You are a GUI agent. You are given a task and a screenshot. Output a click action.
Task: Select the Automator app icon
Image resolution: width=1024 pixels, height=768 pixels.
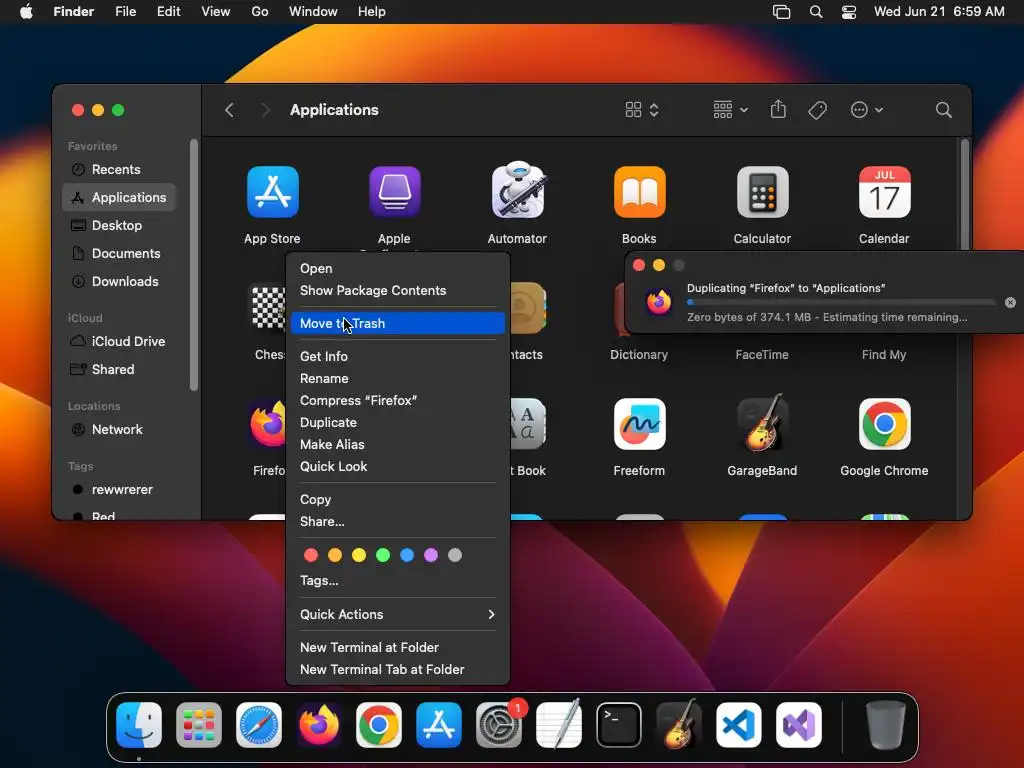(517, 190)
